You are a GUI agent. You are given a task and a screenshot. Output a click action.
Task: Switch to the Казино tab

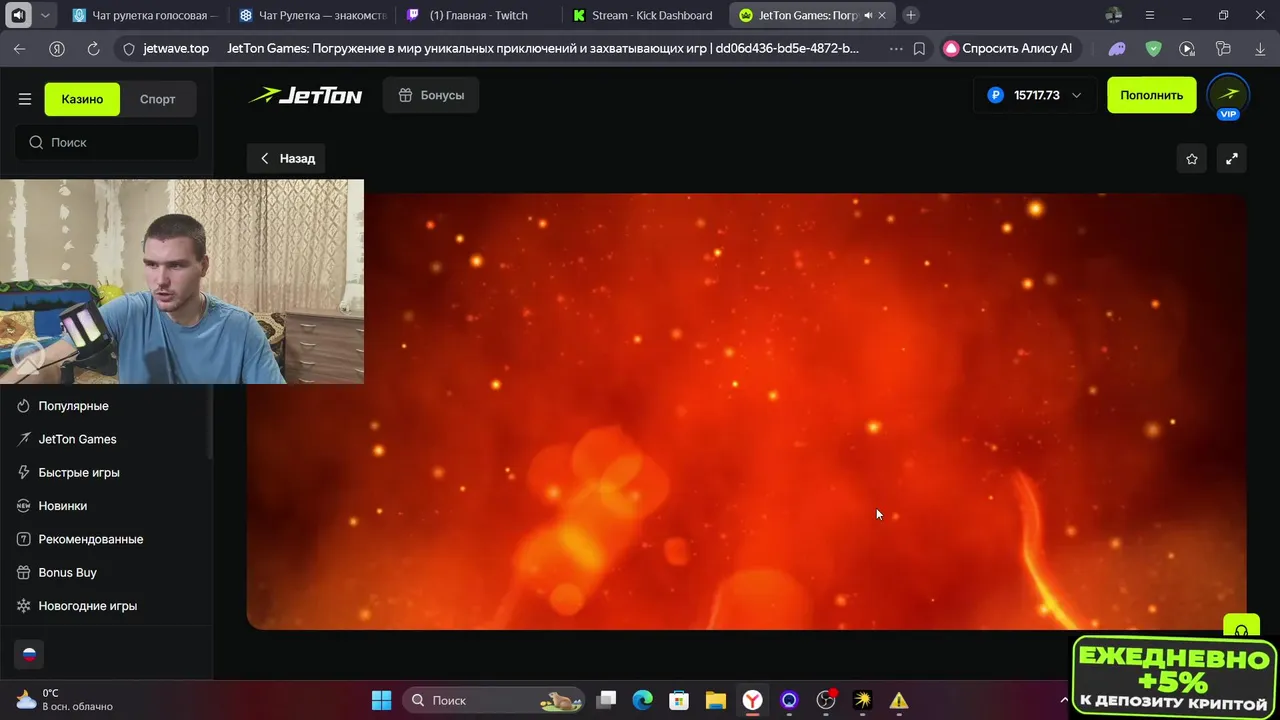coord(82,99)
